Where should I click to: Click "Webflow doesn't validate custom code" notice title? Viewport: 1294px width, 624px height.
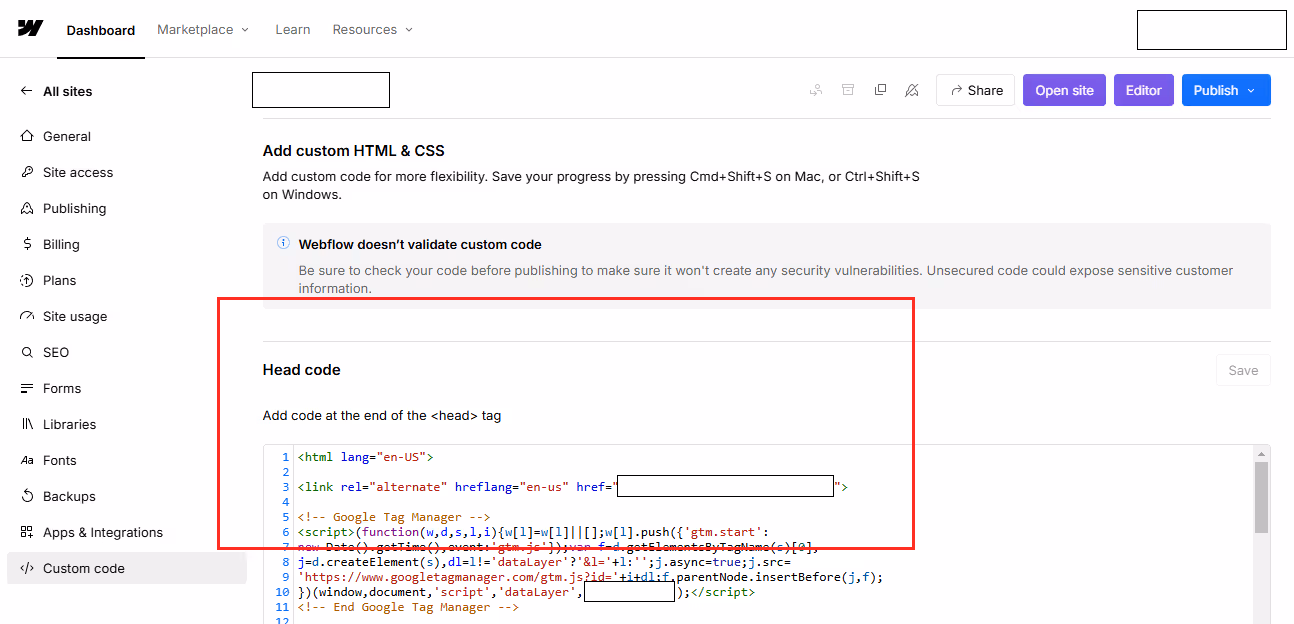[x=420, y=244]
